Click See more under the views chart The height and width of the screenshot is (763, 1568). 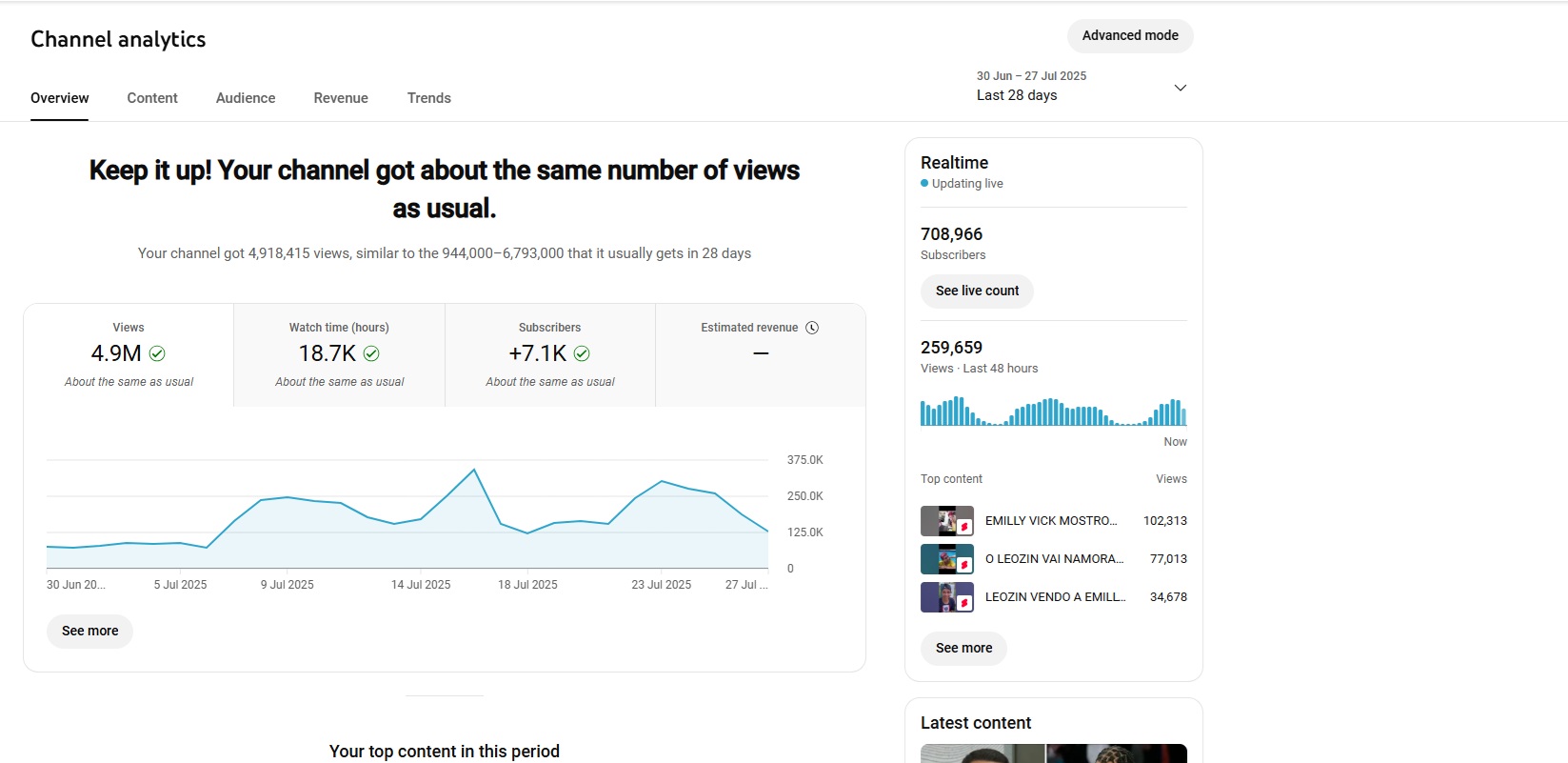pos(90,631)
